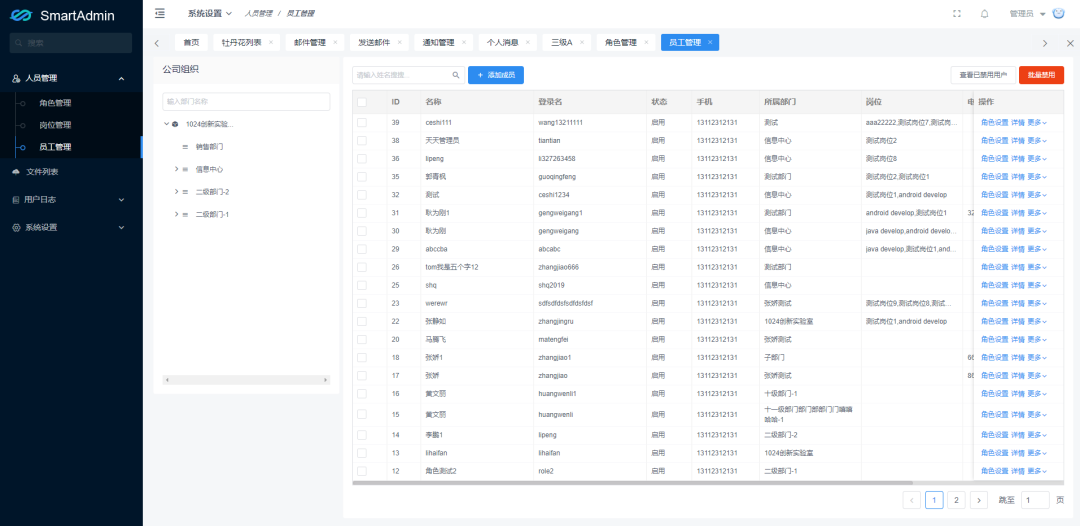
Task: Click the SmartAdmin logo icon
Action: coord(21,15)
